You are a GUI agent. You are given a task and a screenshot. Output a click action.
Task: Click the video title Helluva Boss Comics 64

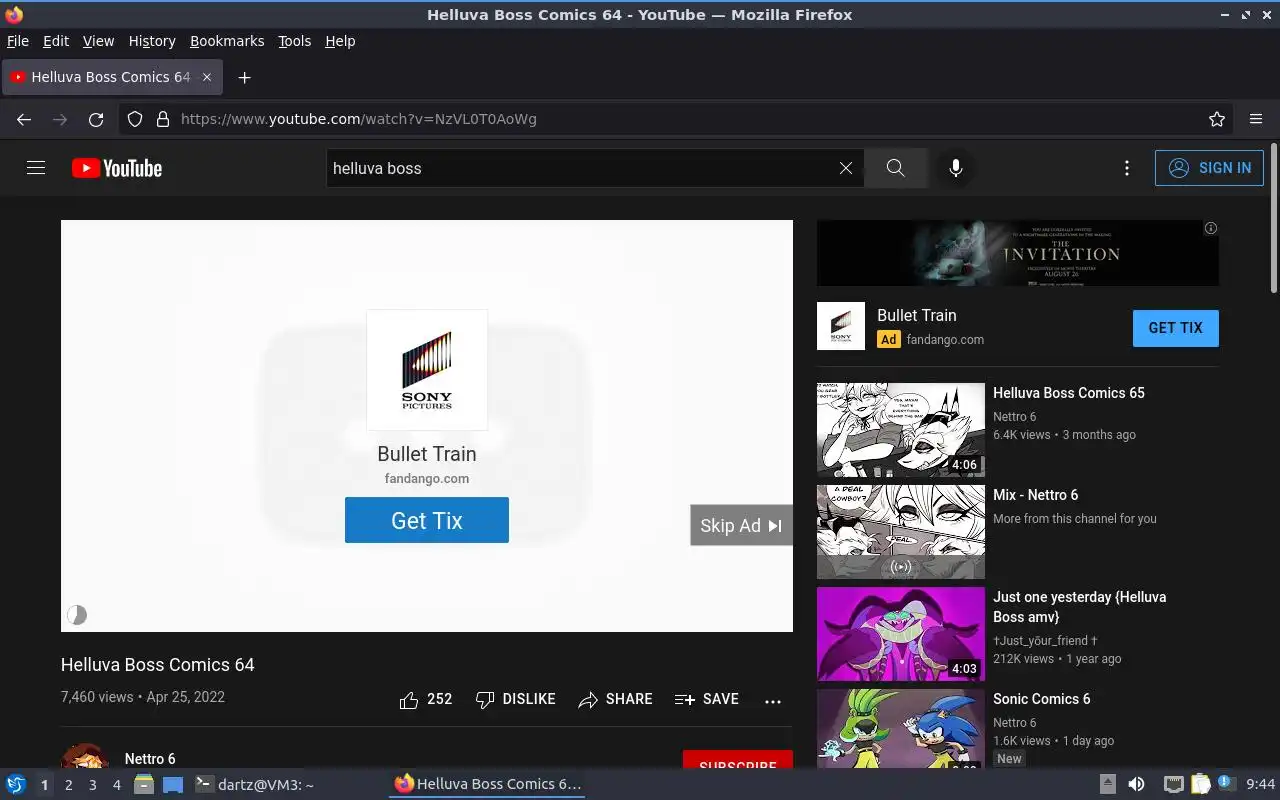coord(158,665)
